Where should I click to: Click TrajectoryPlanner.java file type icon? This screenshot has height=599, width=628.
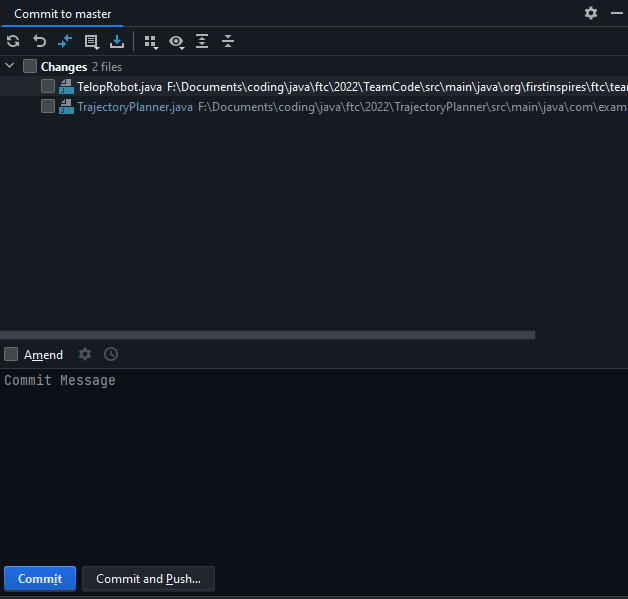pyautogui.click(x=66, y=107)
